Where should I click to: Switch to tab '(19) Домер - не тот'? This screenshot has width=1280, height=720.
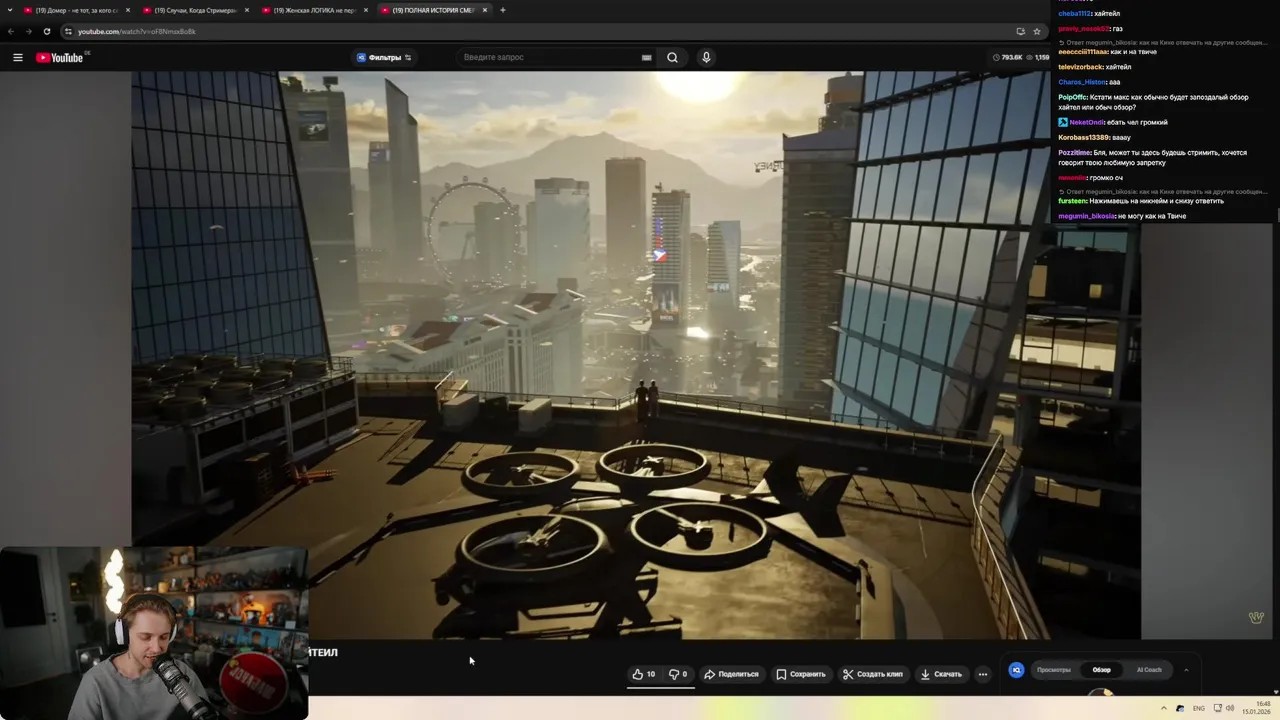point(76,10)
